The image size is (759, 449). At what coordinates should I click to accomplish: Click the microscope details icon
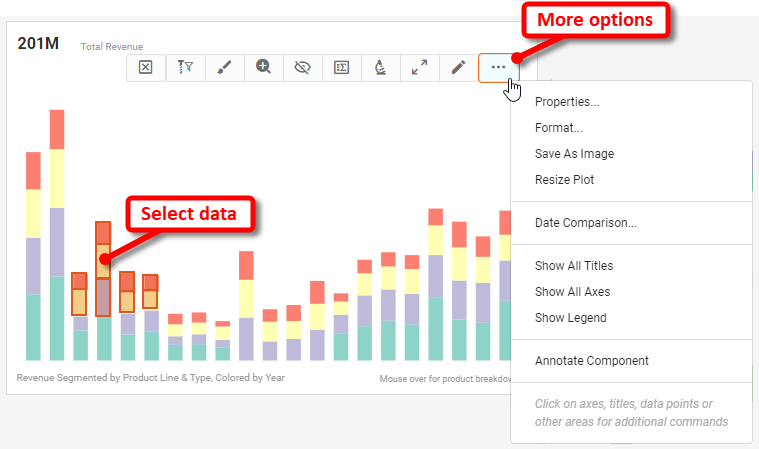pos(380,67)
